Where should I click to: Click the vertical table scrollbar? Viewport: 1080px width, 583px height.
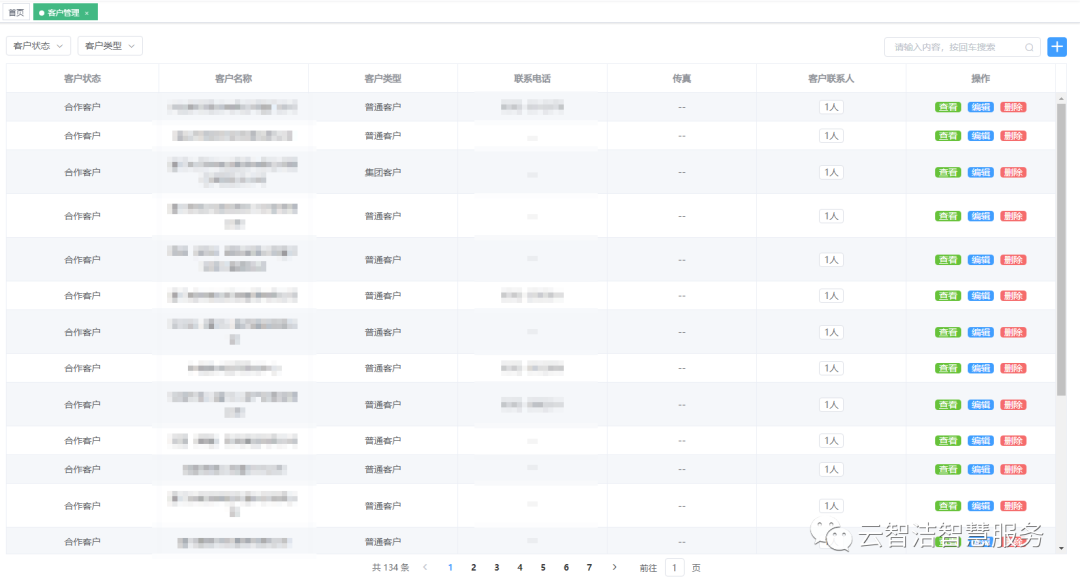[x=1061, y=250]
